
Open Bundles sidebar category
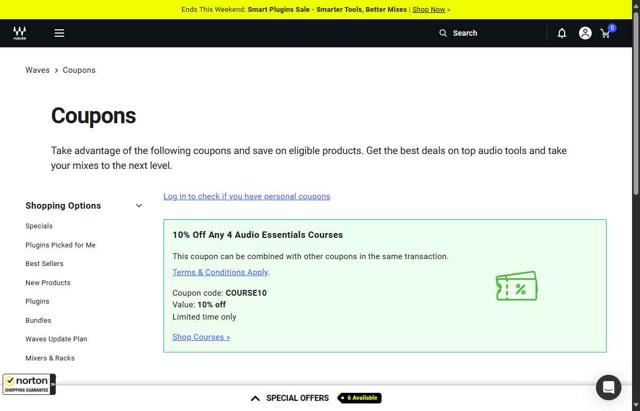(38, 320)
